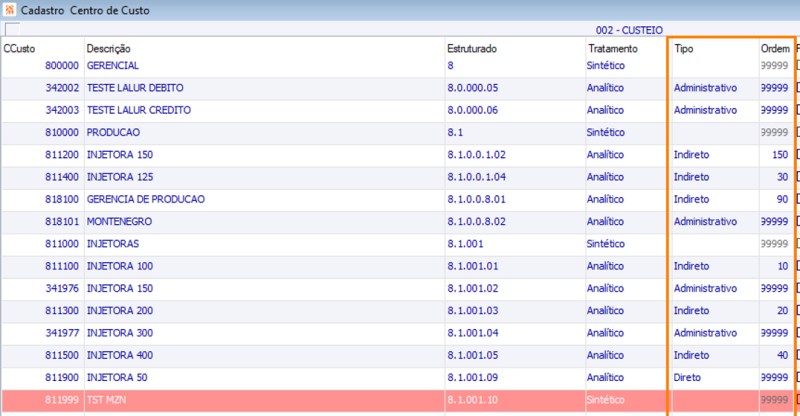Click the TESTE LALUR DEBITO description
The height and width of the screenshot is (416, 800).
(135, 88)
